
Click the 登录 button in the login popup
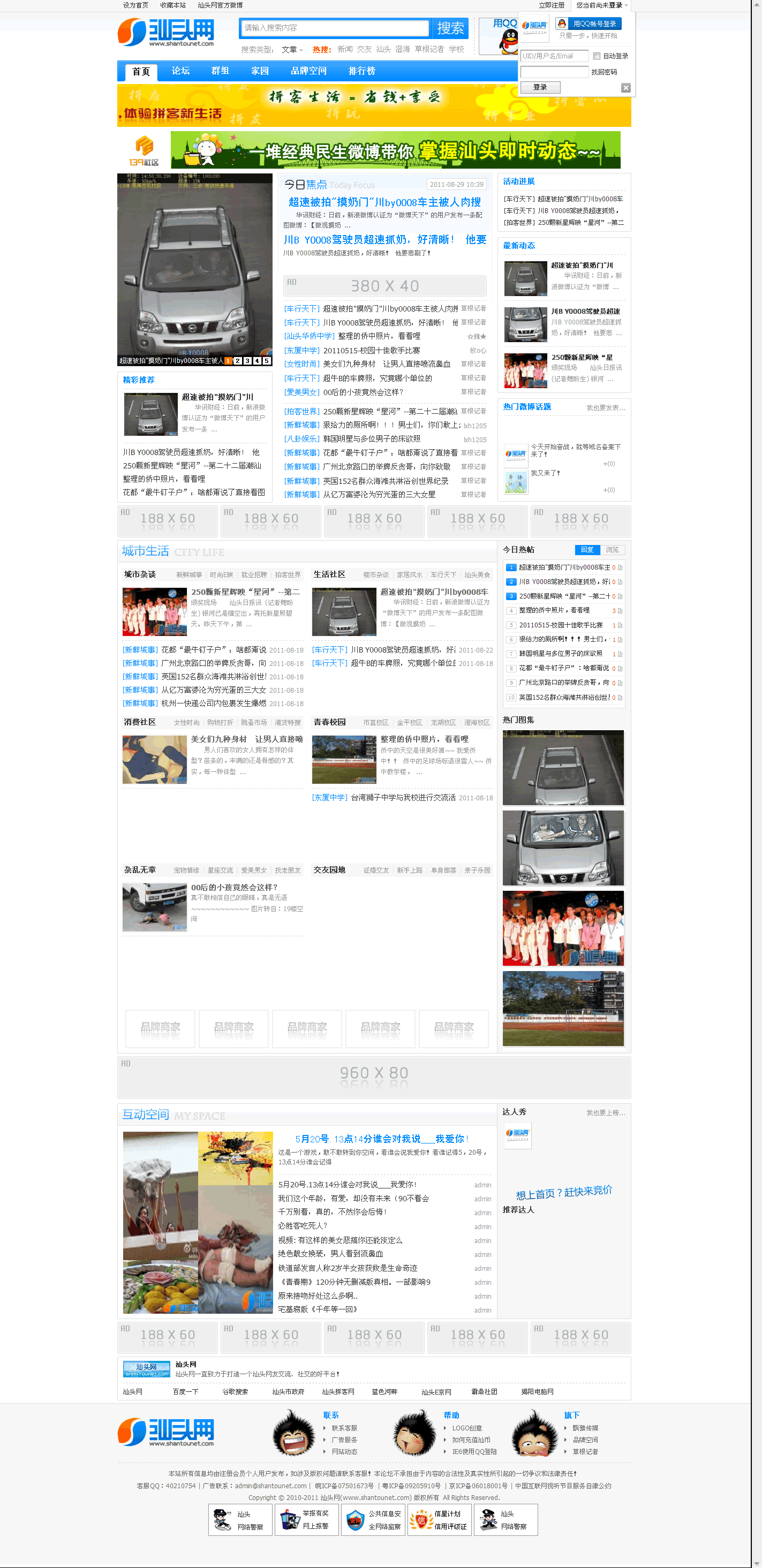540,87
